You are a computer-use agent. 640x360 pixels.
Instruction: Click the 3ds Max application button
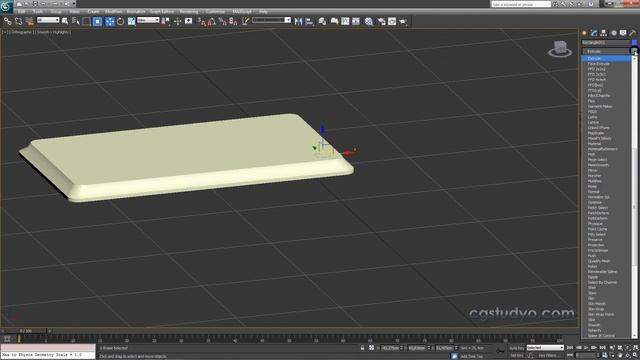(x=6, y=6)
